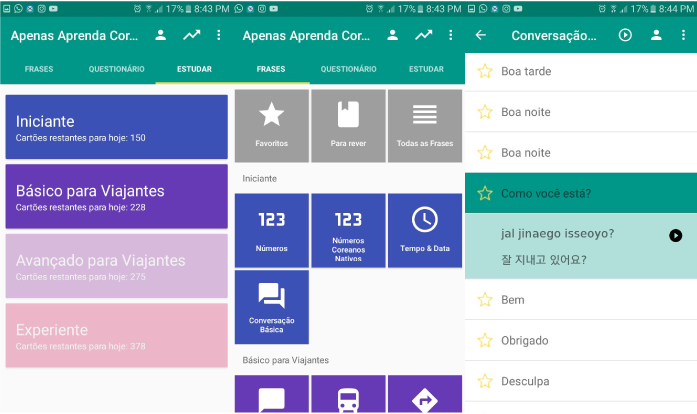Toggle the favorite star for Obrigado
The width and height of the screenshot is (697, 414).
(485, 340)
